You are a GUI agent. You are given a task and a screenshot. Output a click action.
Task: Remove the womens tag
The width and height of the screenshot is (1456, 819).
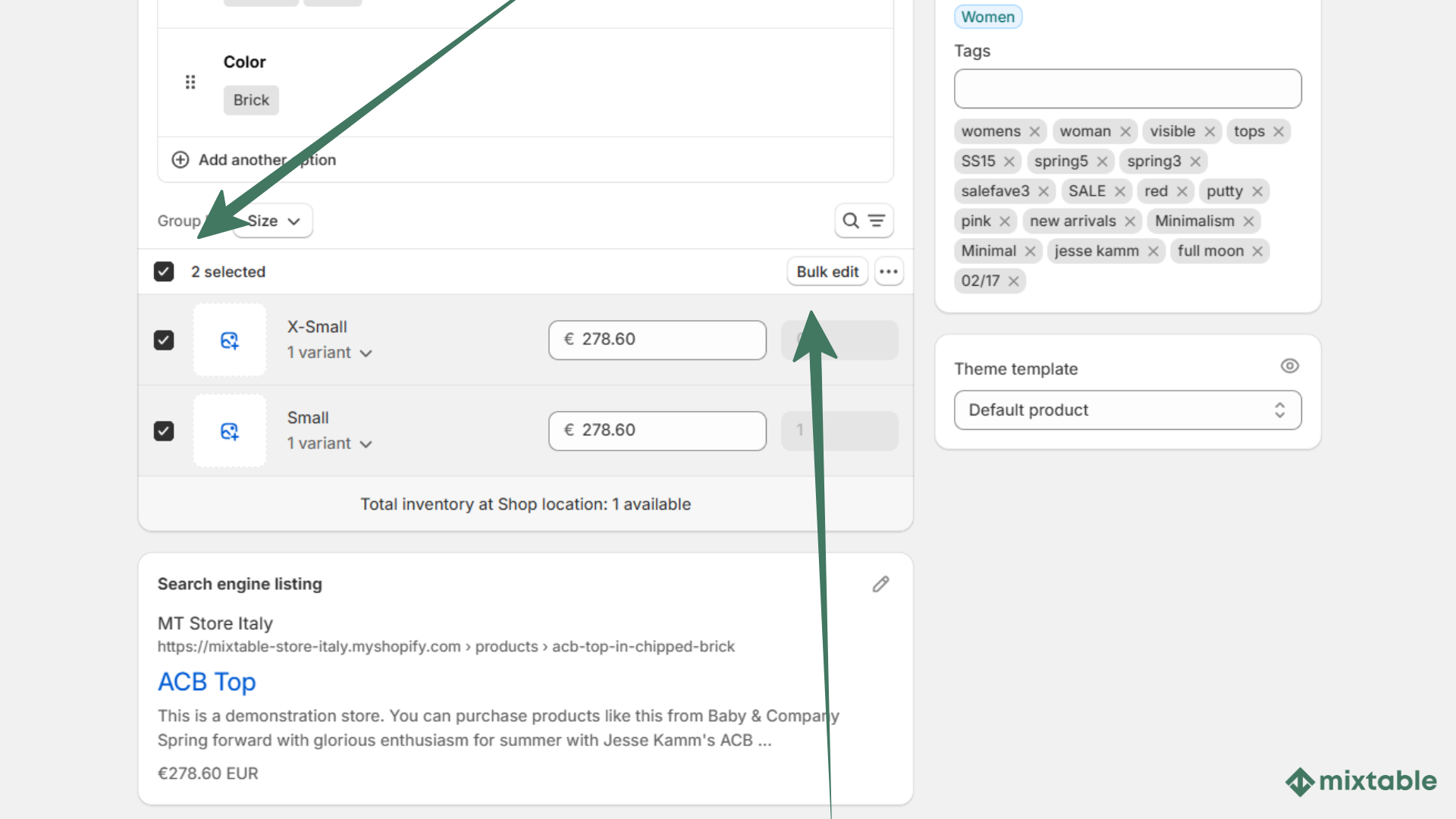click(x=1035, y=131)
